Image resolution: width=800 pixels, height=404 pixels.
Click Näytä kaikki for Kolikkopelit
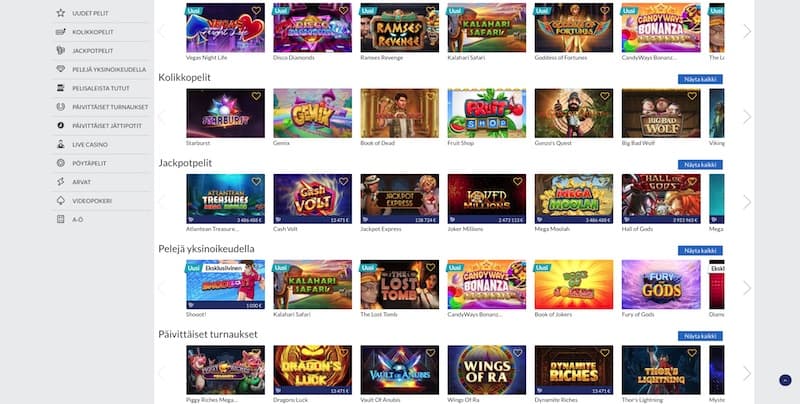(x=700, y=79)
